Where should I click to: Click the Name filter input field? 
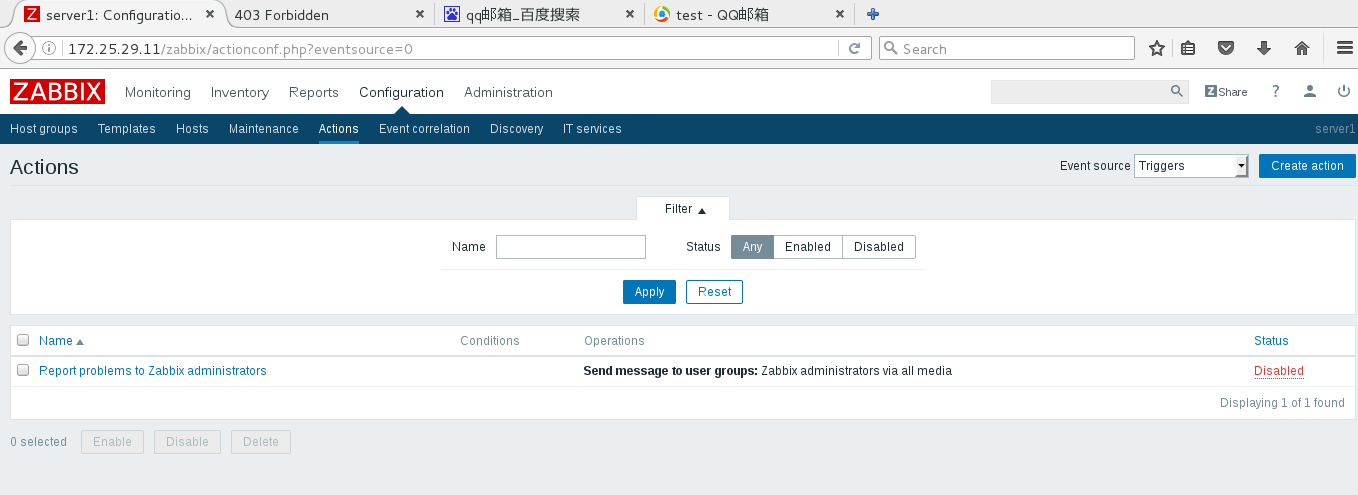tap(571, 247)
